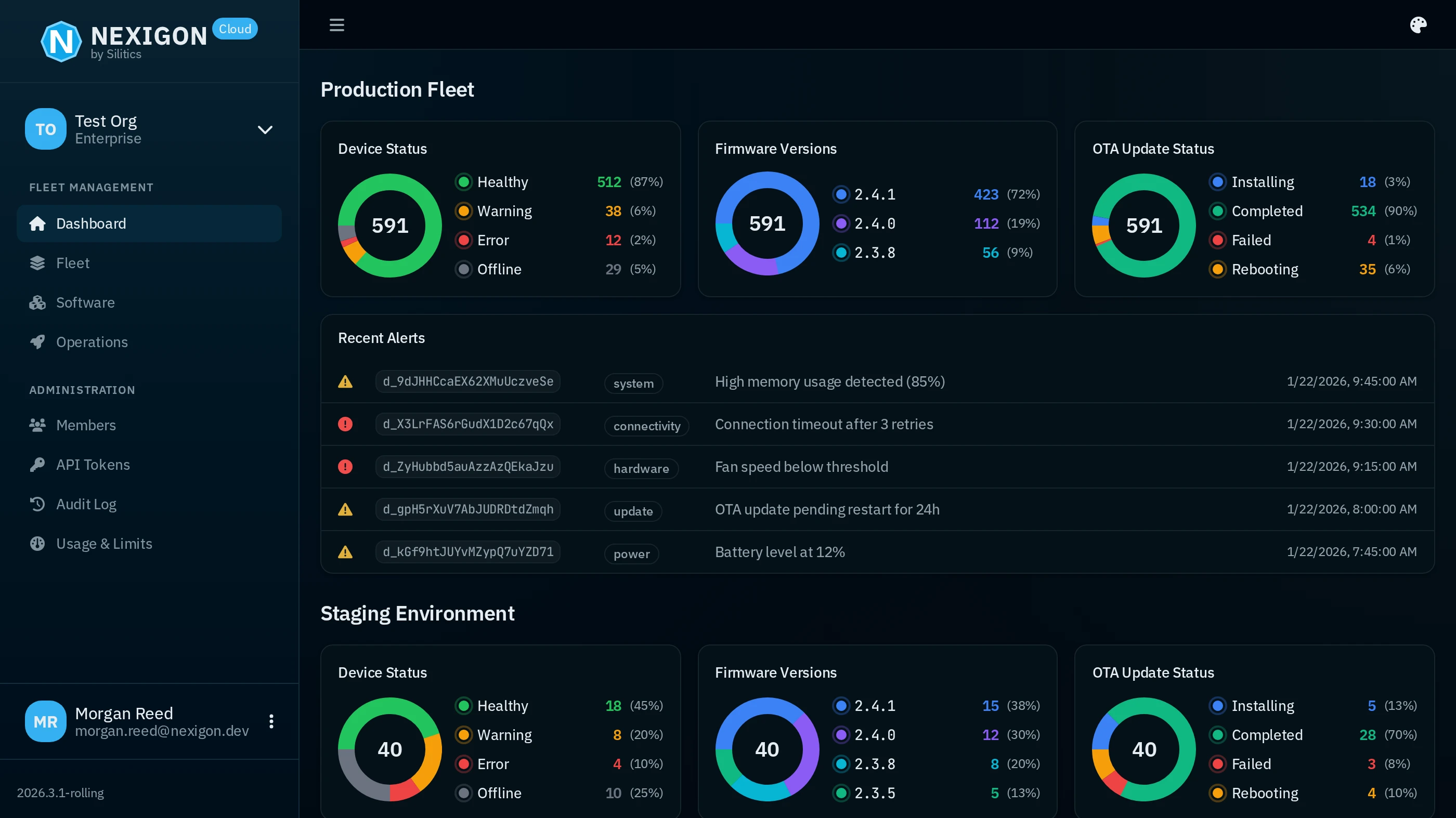Image resolution: width=1456 pixels, height=818 pixels.
Task: Click warning icon on OTA pending alert
Action: click(345, 509)
